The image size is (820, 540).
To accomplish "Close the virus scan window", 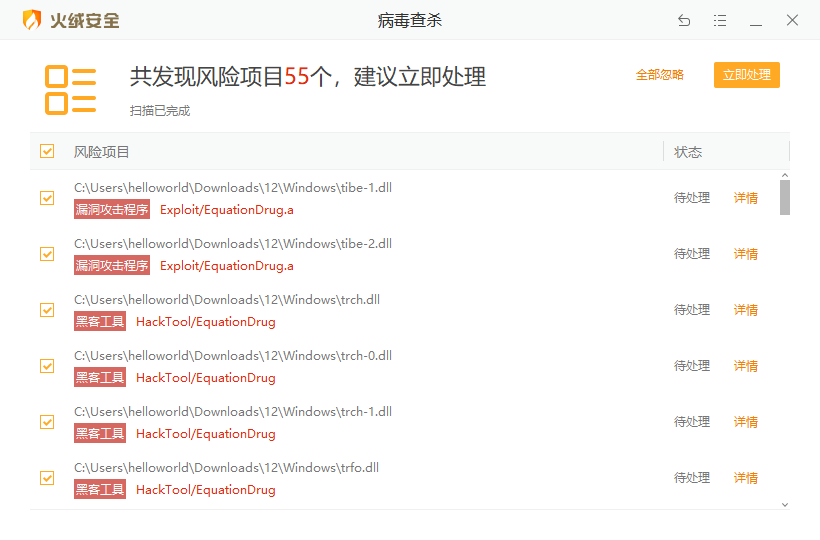I will click(x=792, y=20).
